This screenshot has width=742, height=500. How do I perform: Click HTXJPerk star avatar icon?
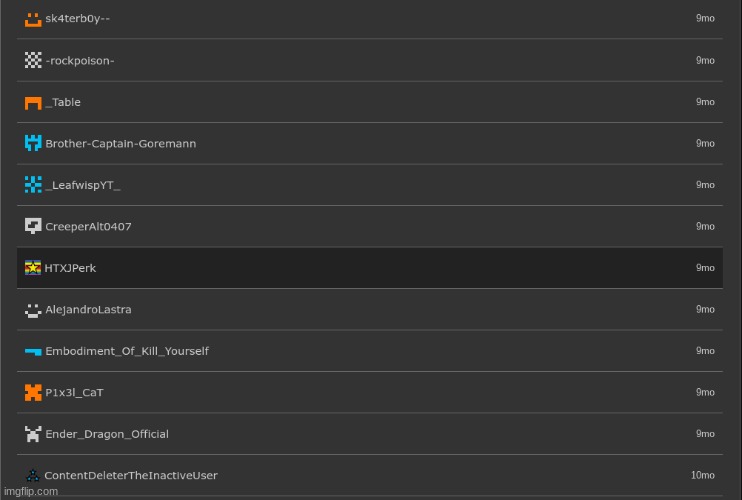tap(33, 268)
